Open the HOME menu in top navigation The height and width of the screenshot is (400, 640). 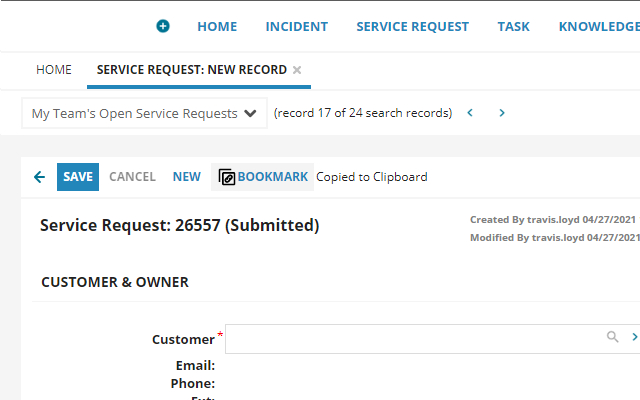tap(217, 27)
